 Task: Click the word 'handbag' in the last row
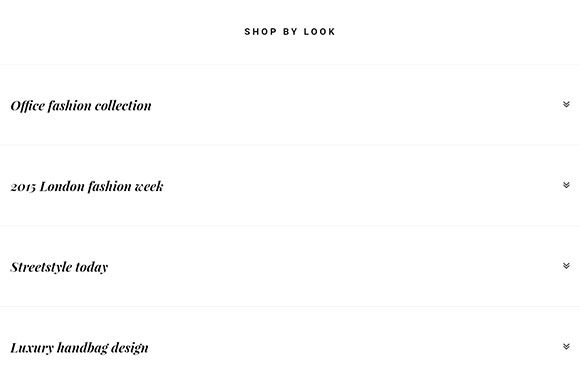82,348
